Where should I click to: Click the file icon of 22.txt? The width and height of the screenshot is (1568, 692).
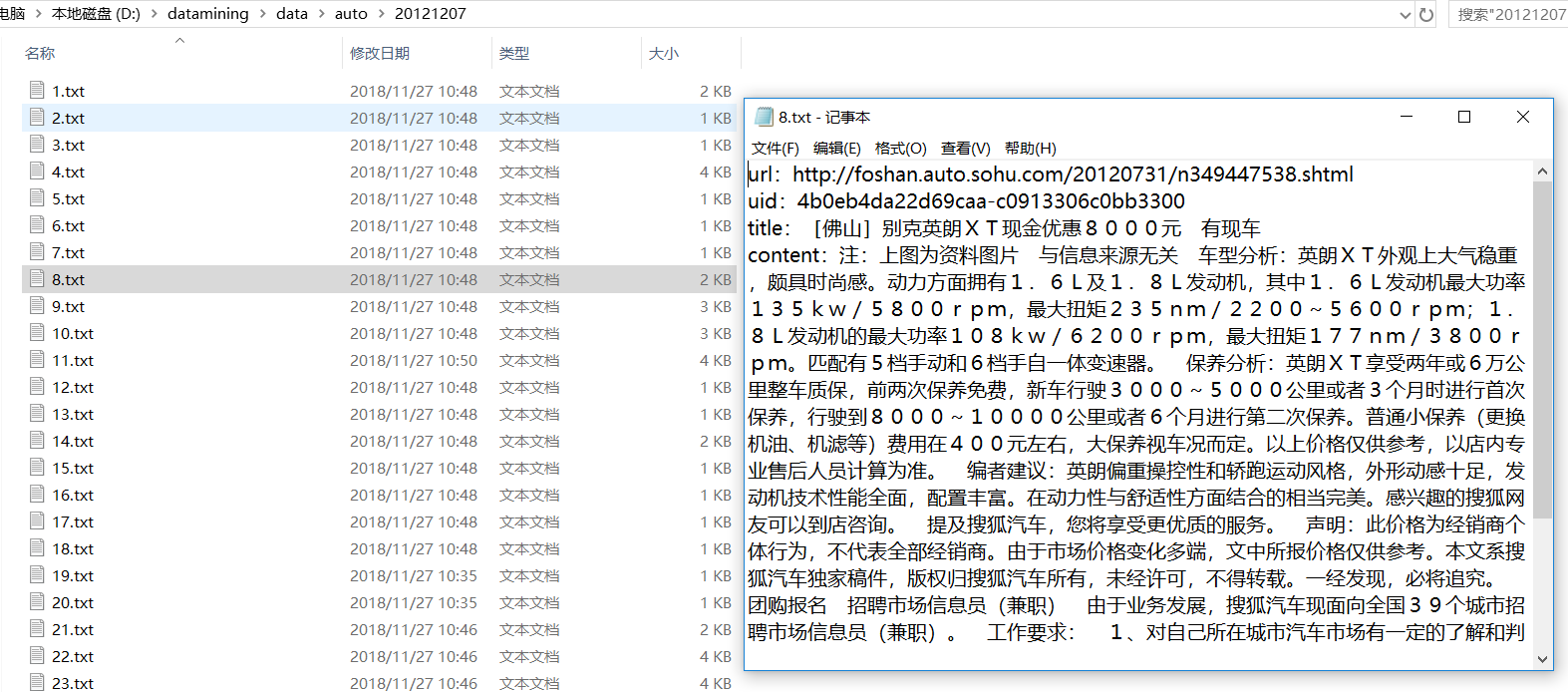[38, 655]
